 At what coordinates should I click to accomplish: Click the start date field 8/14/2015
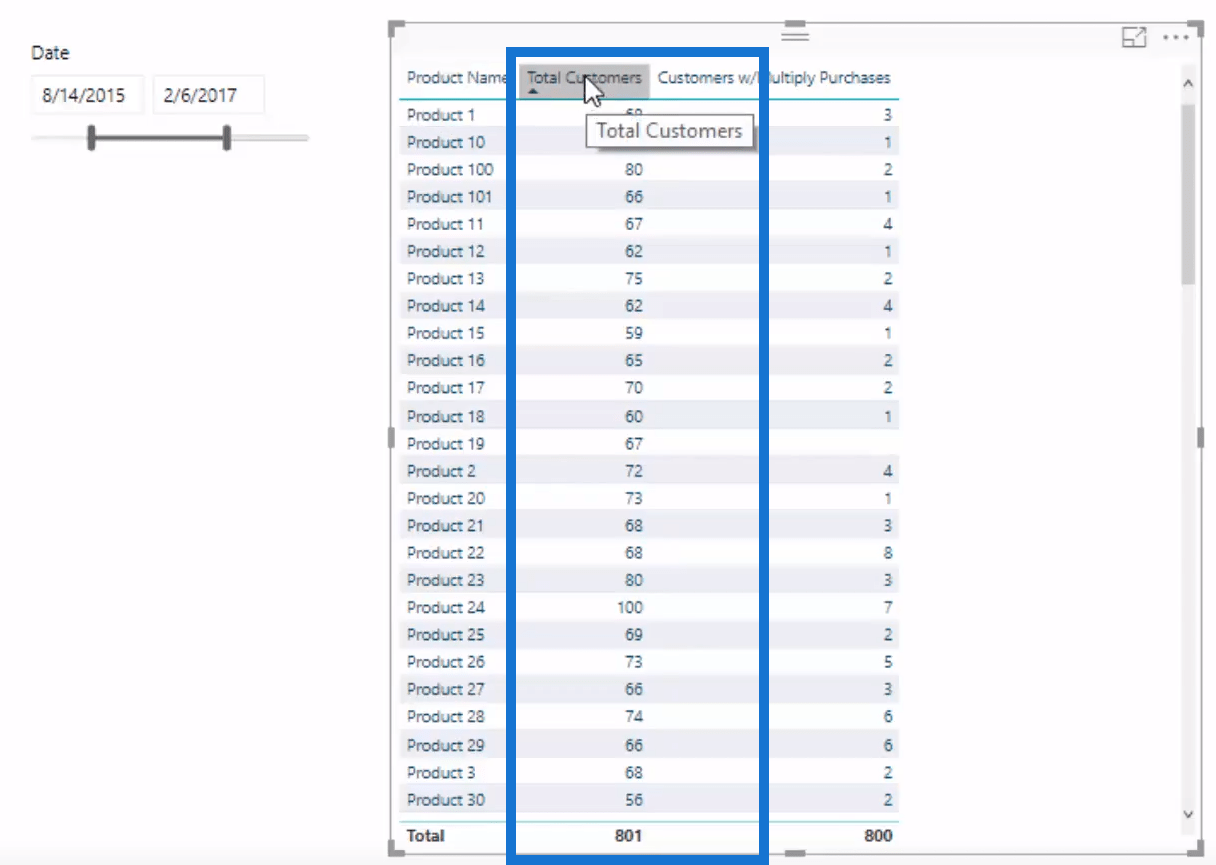click(87, 96)
